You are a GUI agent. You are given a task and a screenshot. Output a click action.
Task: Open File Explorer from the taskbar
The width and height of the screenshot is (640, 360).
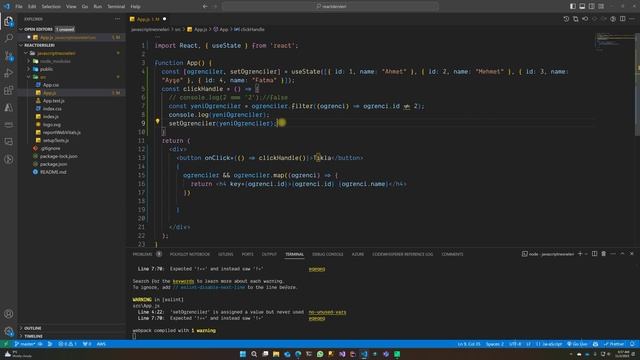pos(276,354)
